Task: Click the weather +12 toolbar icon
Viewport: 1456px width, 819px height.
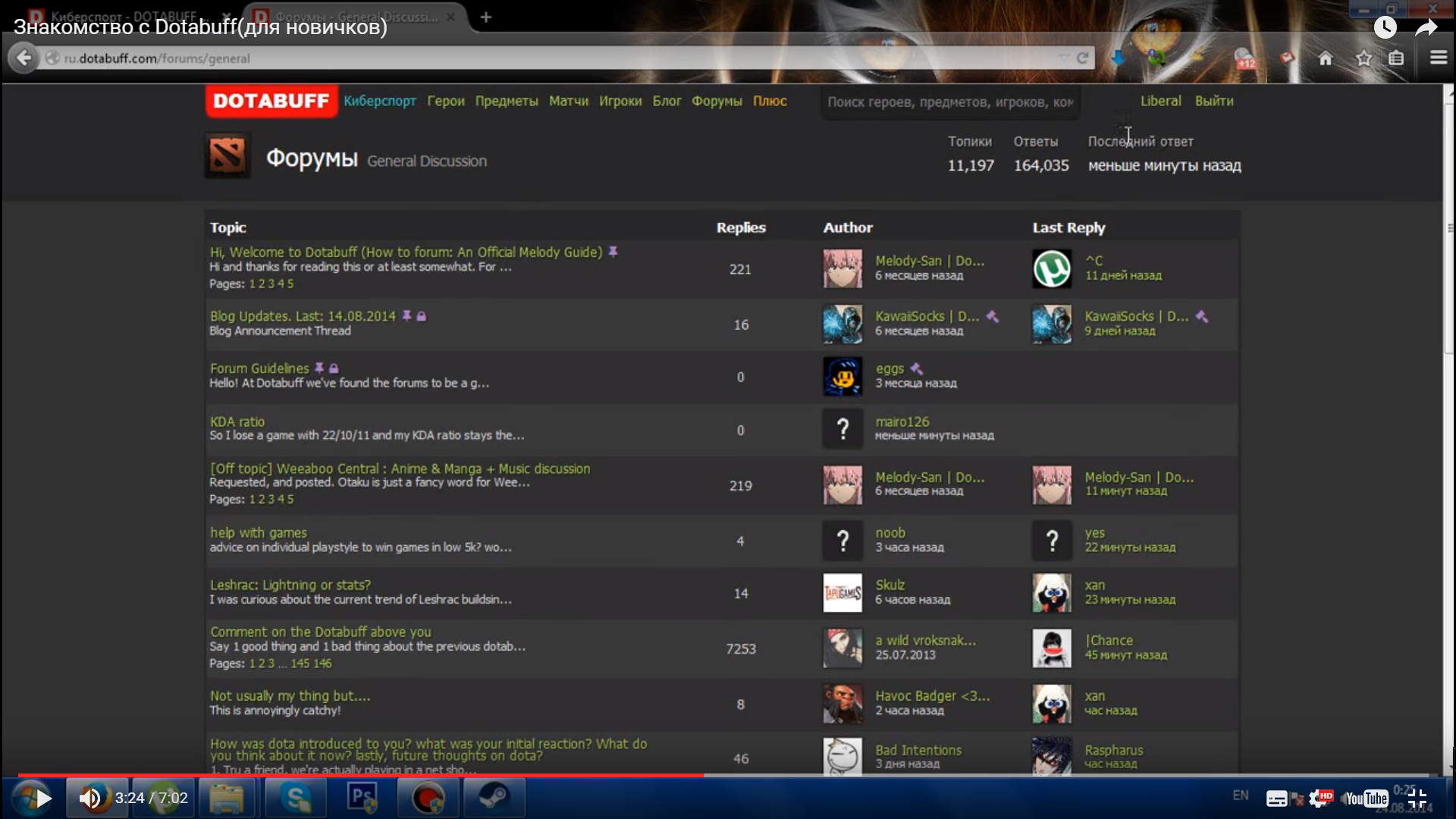Action: point(1244,58)
